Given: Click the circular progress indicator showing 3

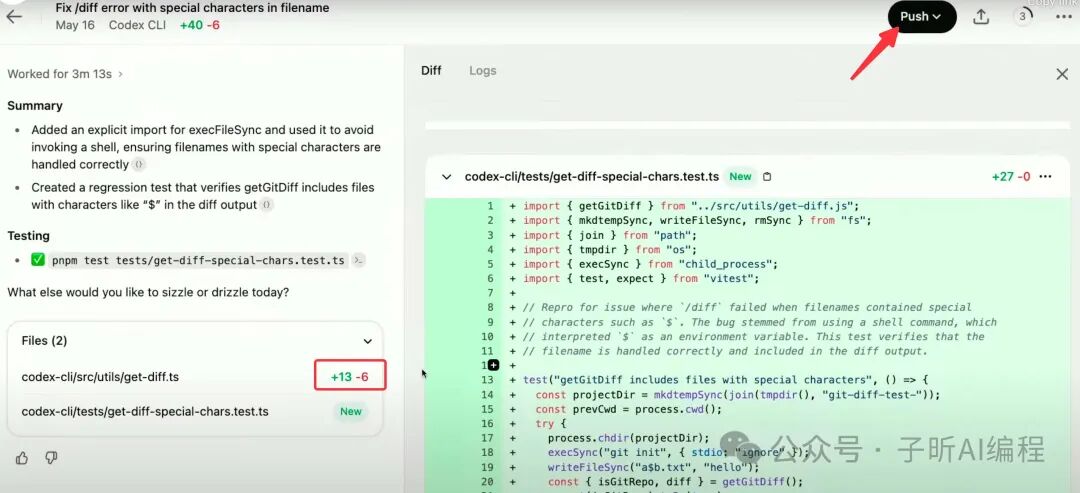Looking at the screenshot, I should coord(1023,17).
